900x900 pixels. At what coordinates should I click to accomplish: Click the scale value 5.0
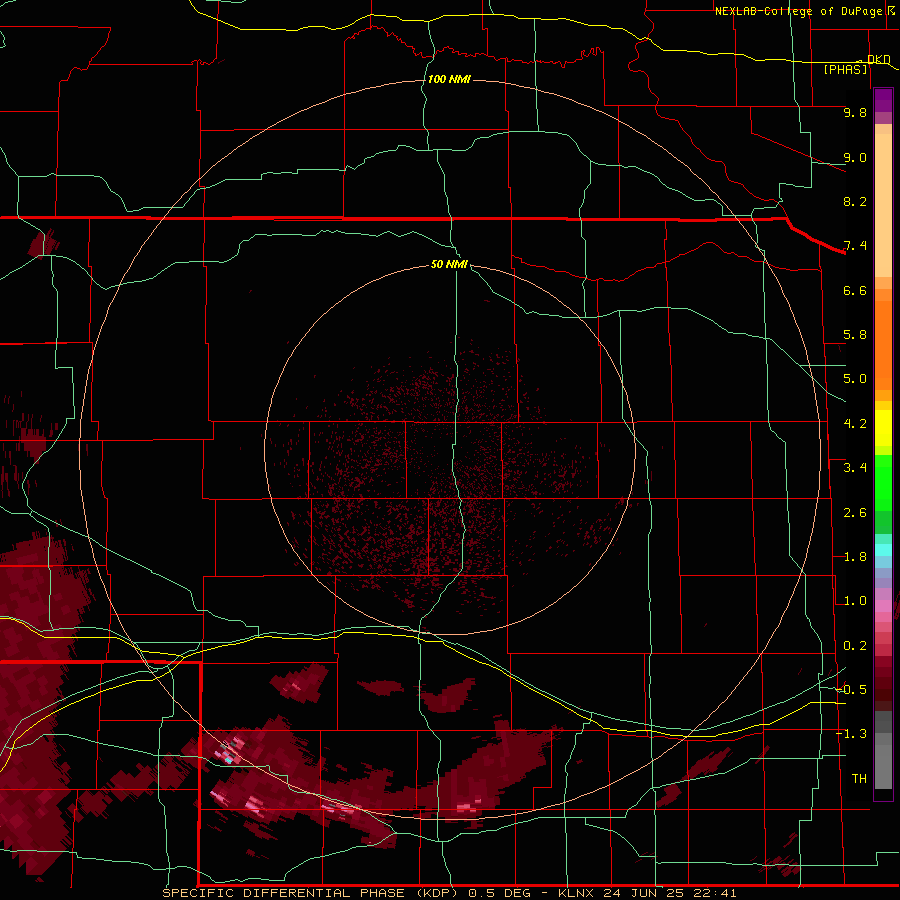click(855, 379)
